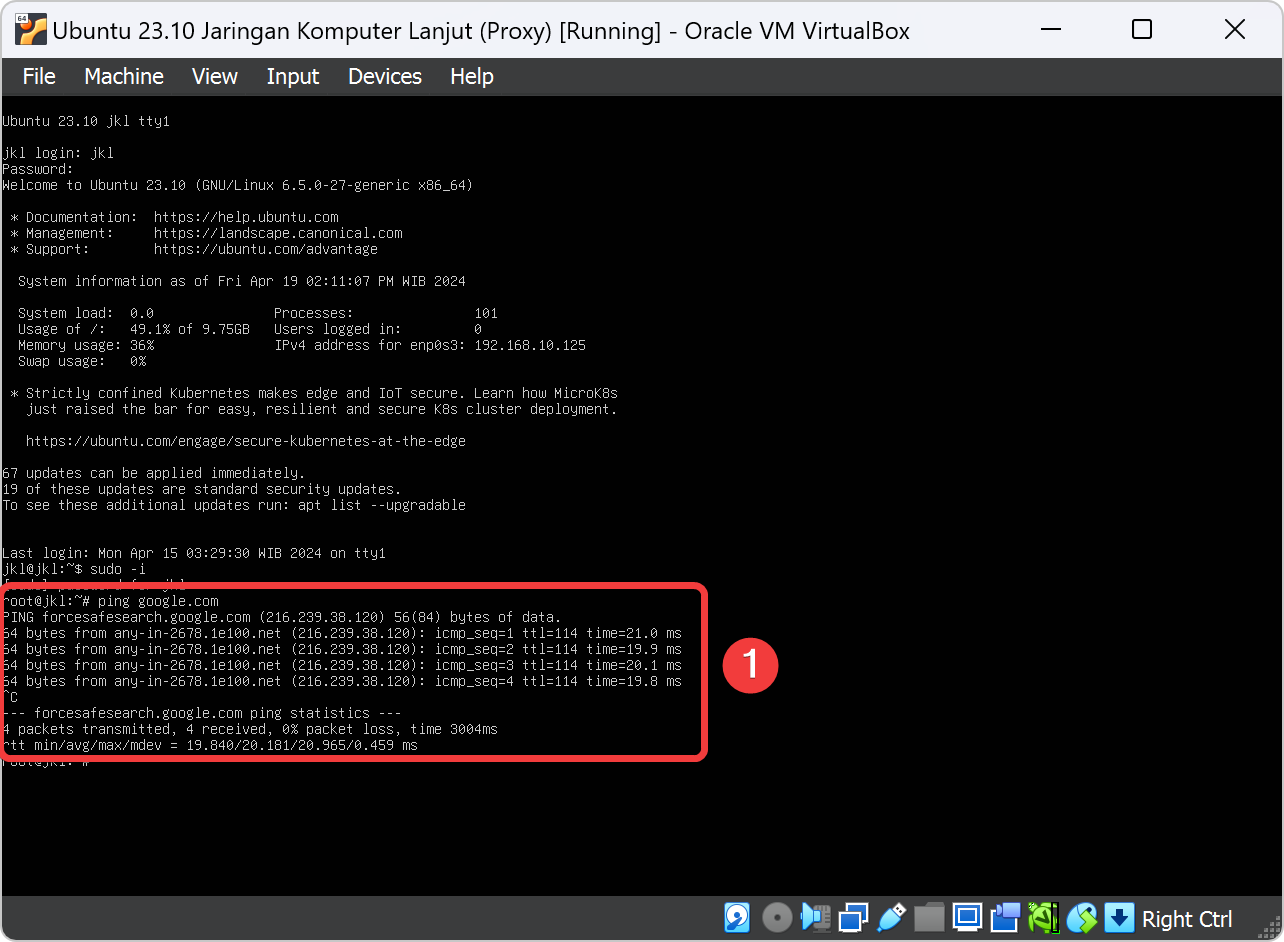Open the USB devices status icon
Screen dimensions: 1284x942
(x=892, y=917)
